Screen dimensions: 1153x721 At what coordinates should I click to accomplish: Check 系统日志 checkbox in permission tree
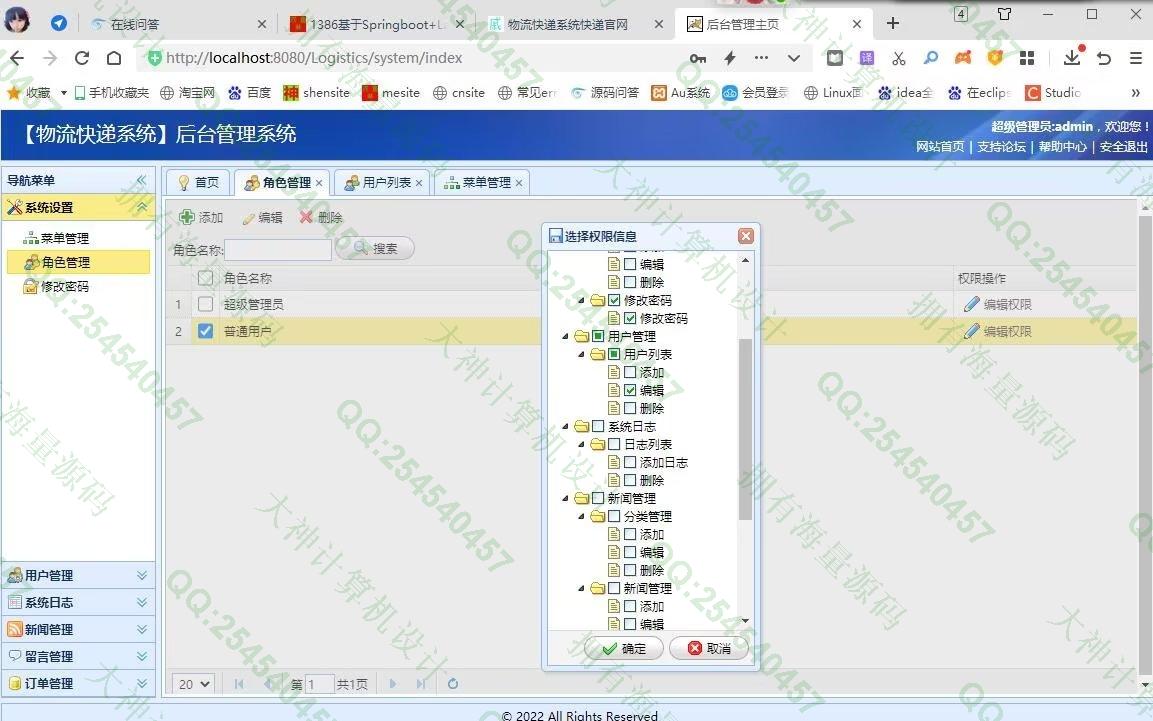tap(599, 426)
